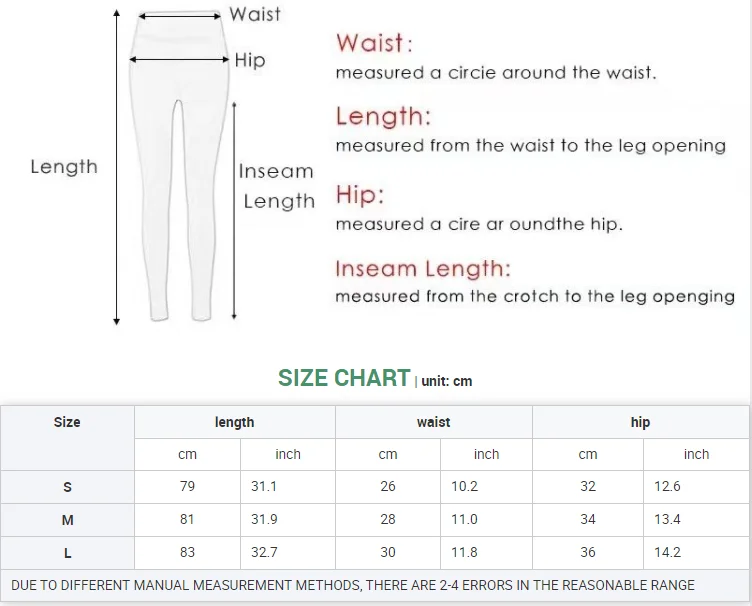Click the 30 cm waist cell
This screenshot has height=606, width=752.
click(388, 552)
